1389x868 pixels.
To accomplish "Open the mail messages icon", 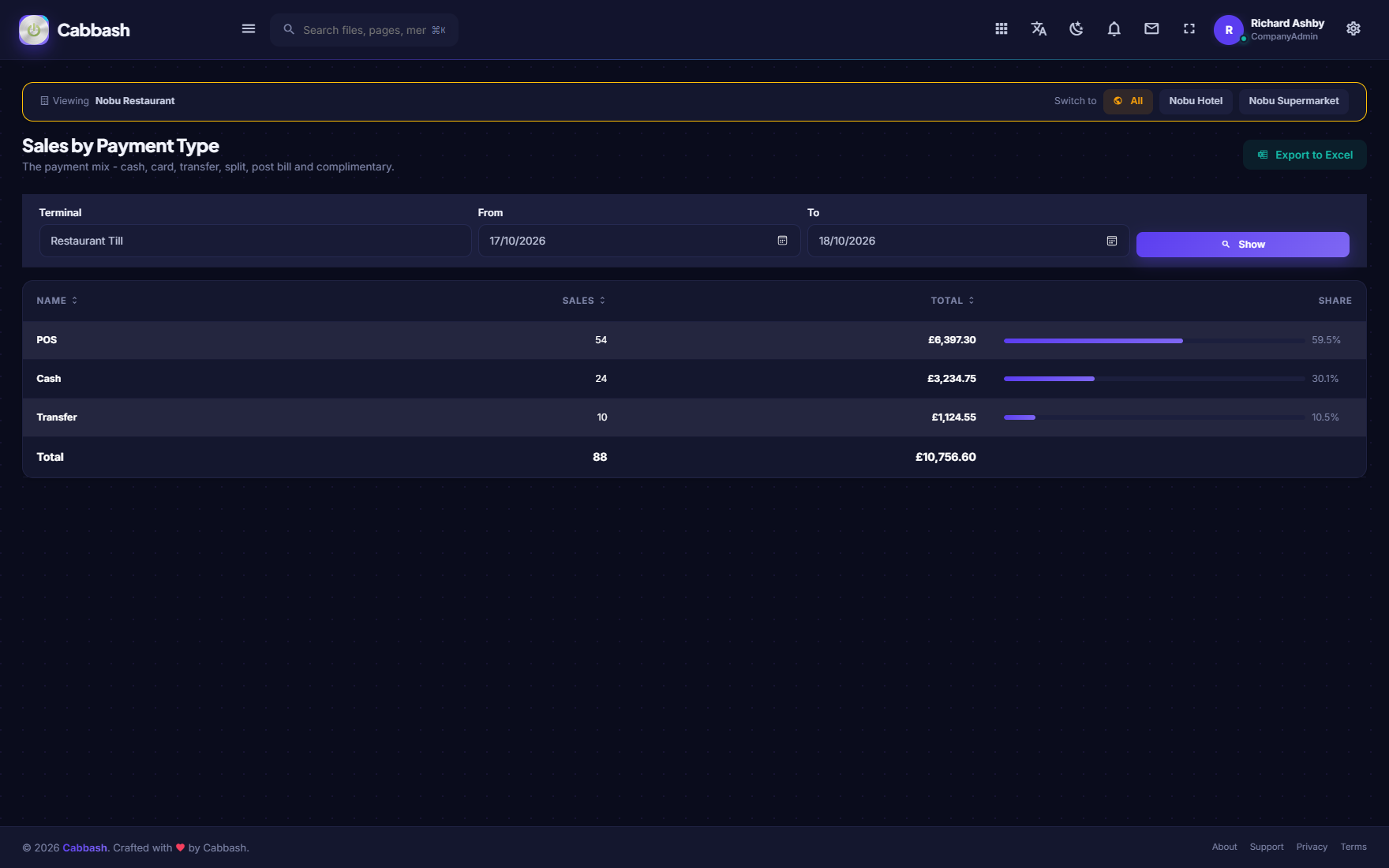I will tap(1151, 29).
